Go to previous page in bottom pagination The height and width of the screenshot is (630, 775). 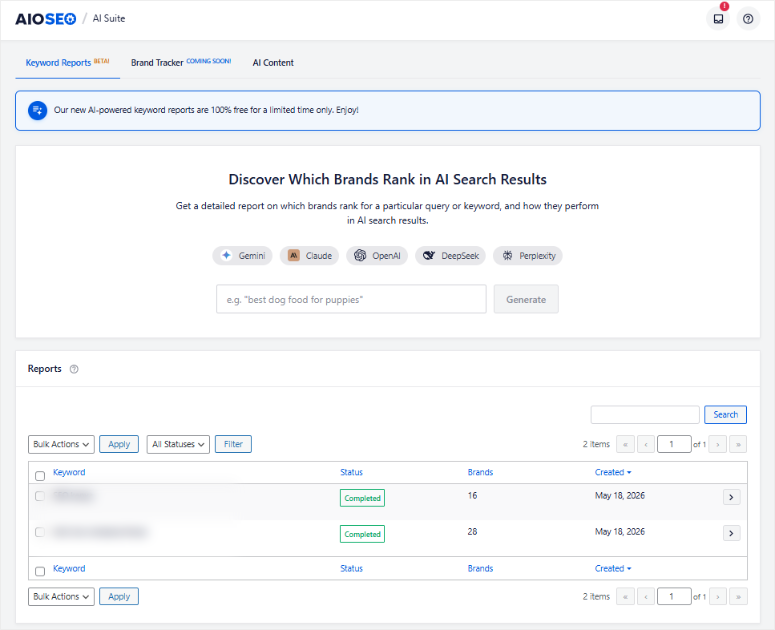[646, 596]
